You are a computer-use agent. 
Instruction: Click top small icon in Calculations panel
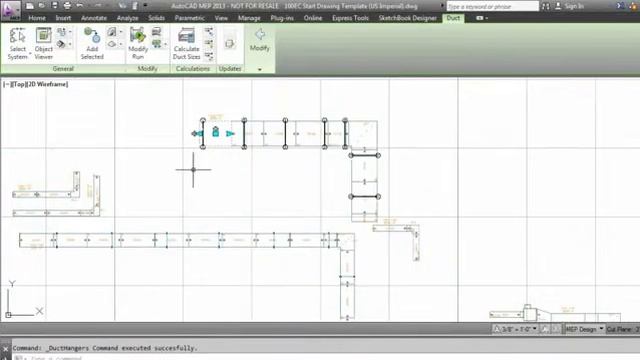pyautogui.click(x=209, y=31)
